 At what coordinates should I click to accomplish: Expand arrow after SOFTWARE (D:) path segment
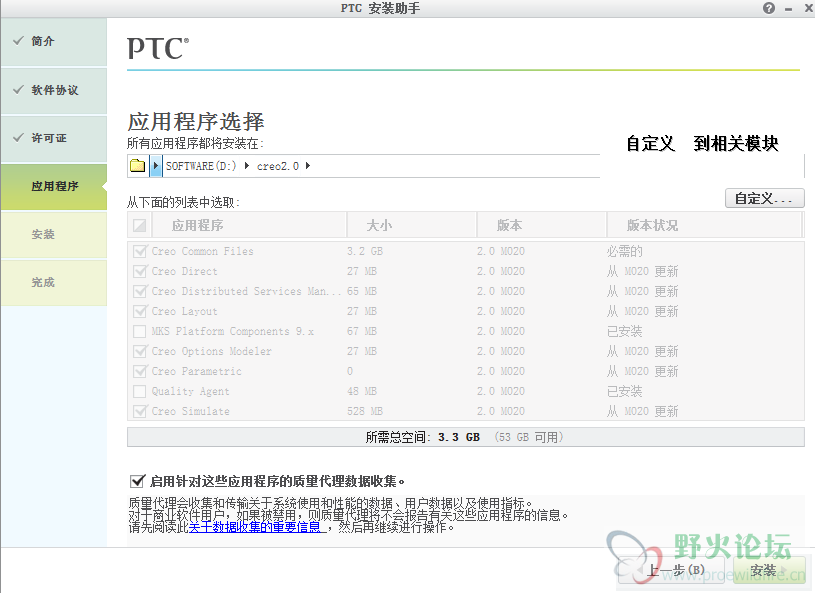[246, 166]
